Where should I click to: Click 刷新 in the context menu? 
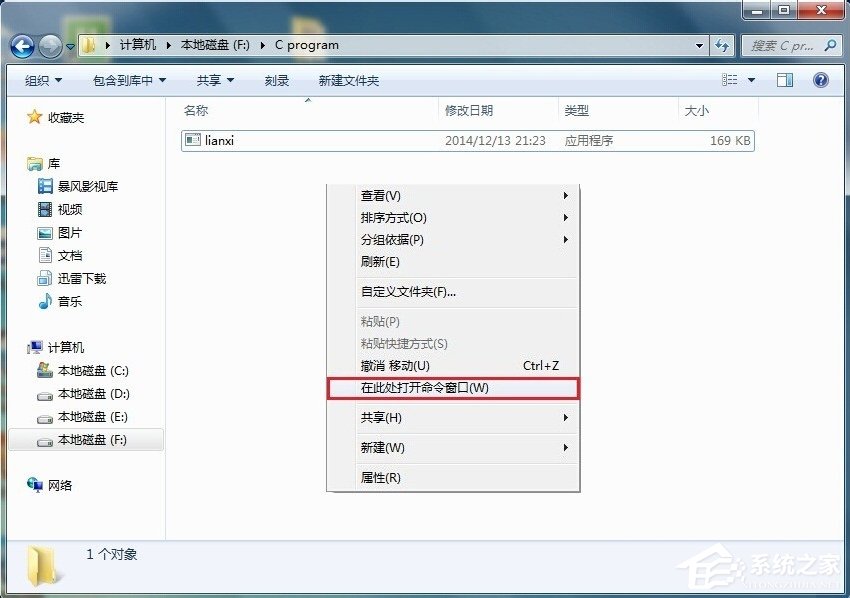pos(381,263)
